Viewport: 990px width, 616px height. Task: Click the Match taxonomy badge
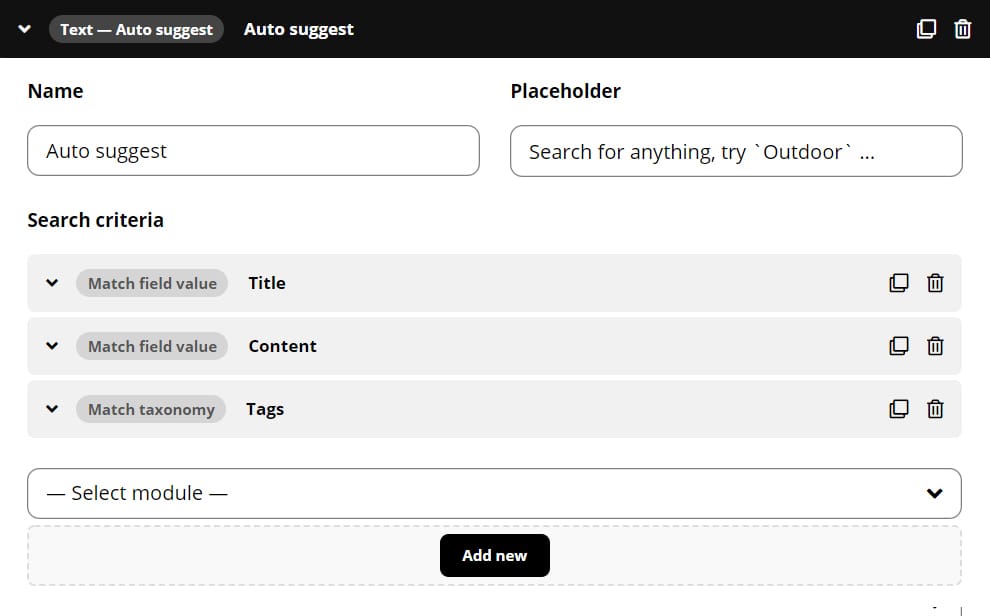click(151, 409)
